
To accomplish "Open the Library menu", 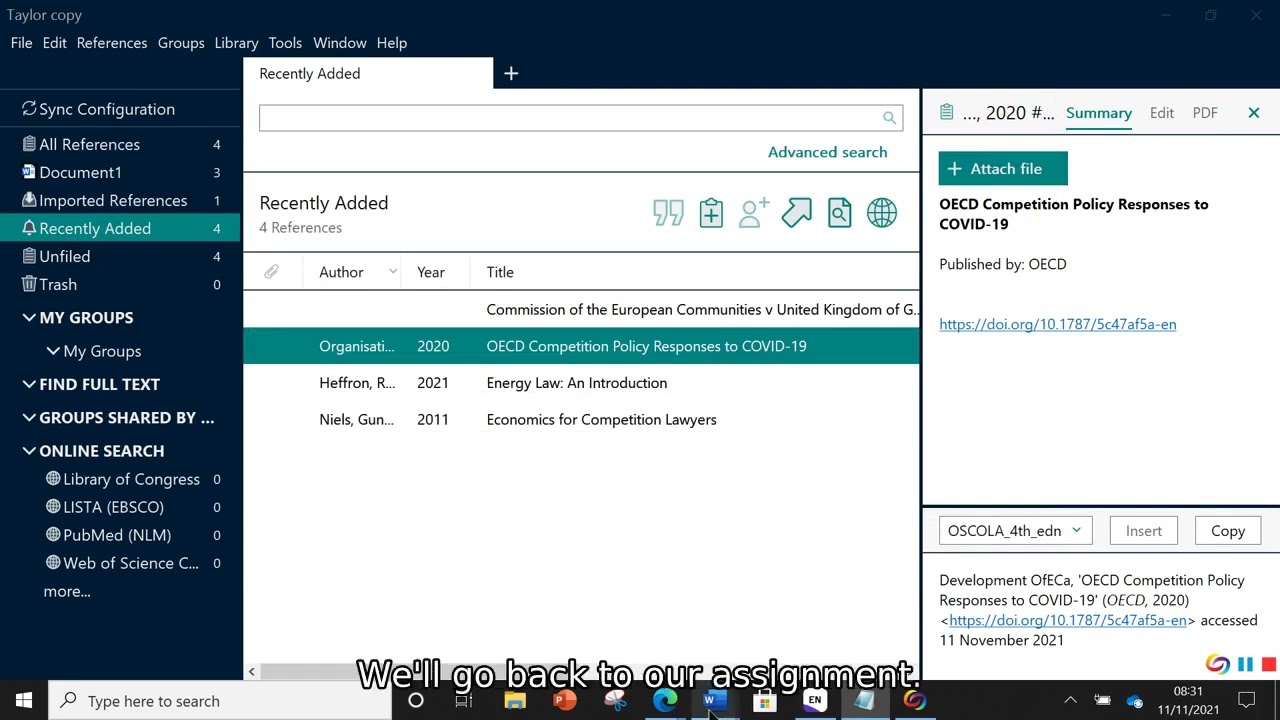I will [x=236, y=43].
